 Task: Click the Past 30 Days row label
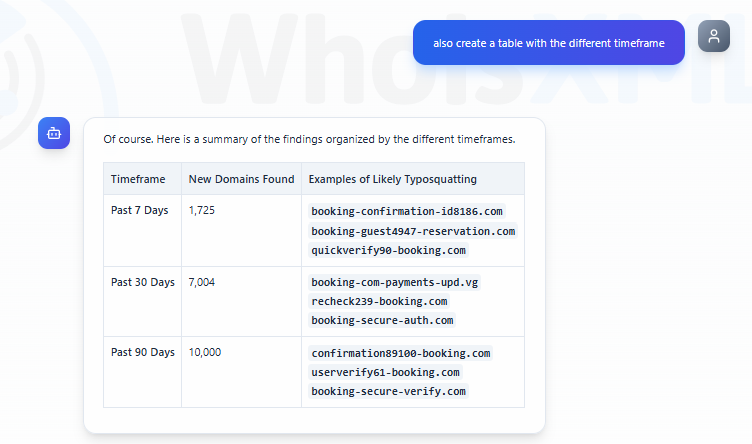pos(142,283)
